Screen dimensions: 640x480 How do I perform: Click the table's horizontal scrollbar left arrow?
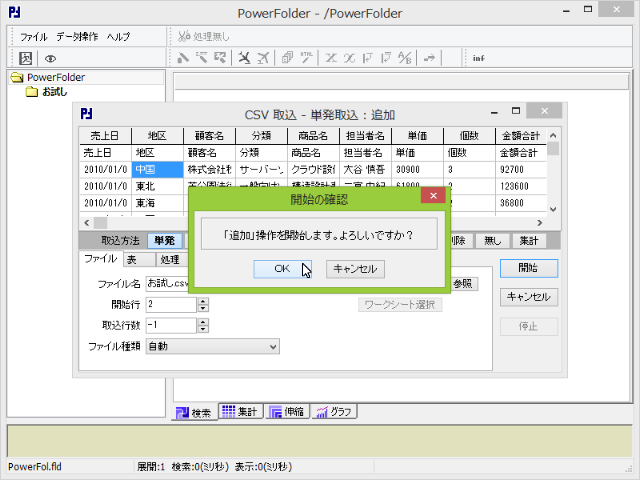point(87,223)
